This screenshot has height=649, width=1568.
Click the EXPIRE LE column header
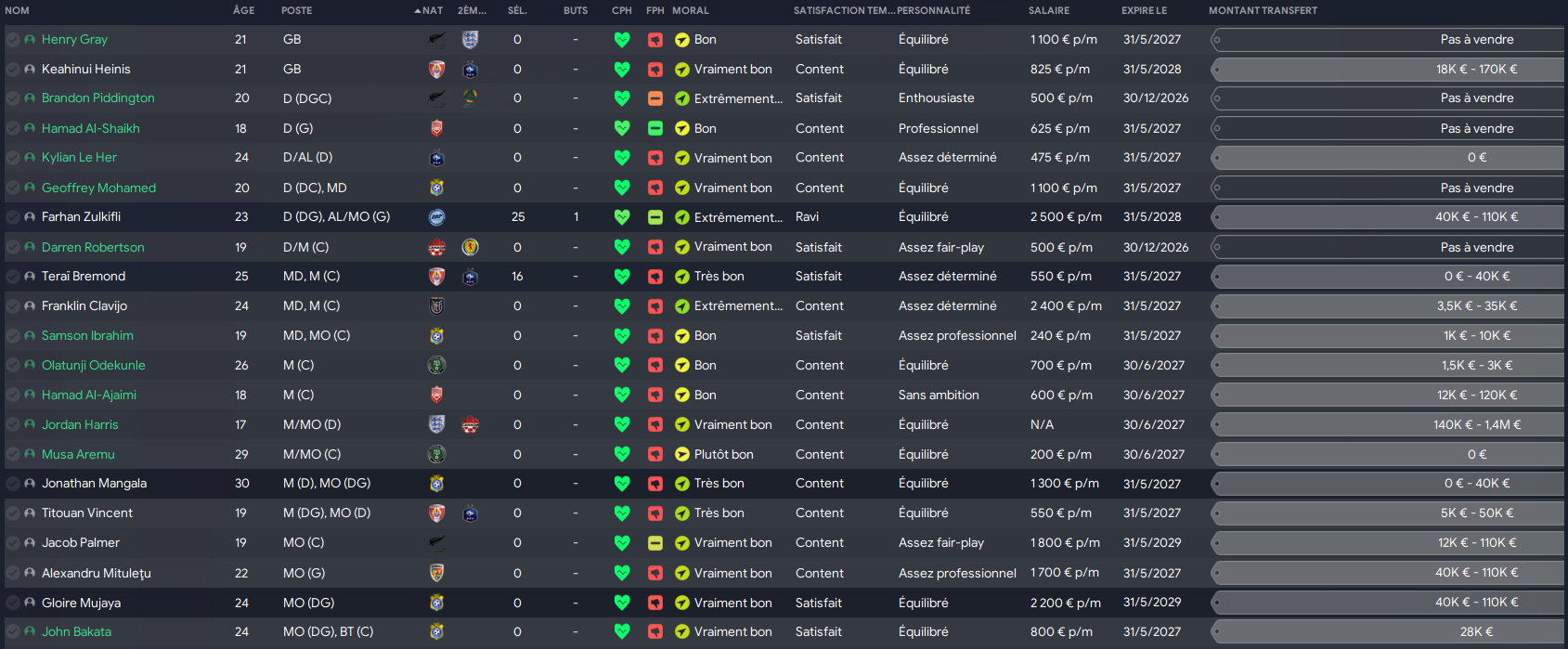coord(1145,11)
